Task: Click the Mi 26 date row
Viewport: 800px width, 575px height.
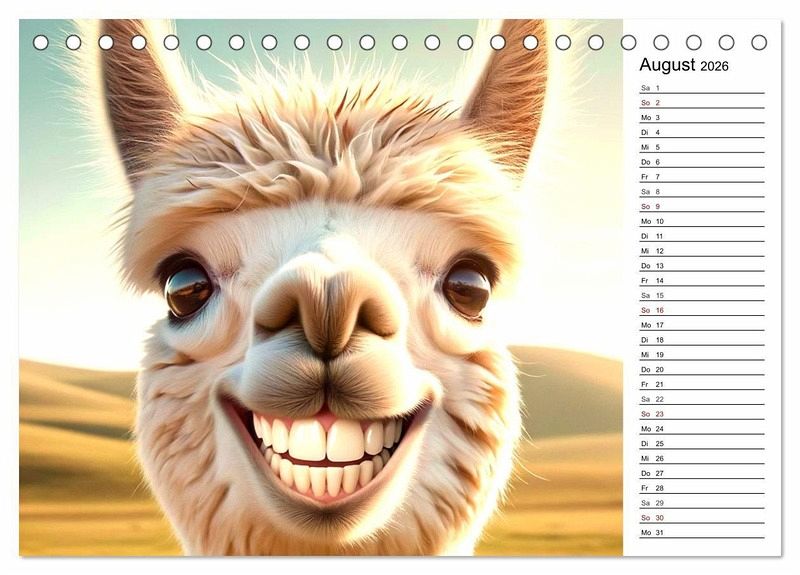Action: [701, 458]
